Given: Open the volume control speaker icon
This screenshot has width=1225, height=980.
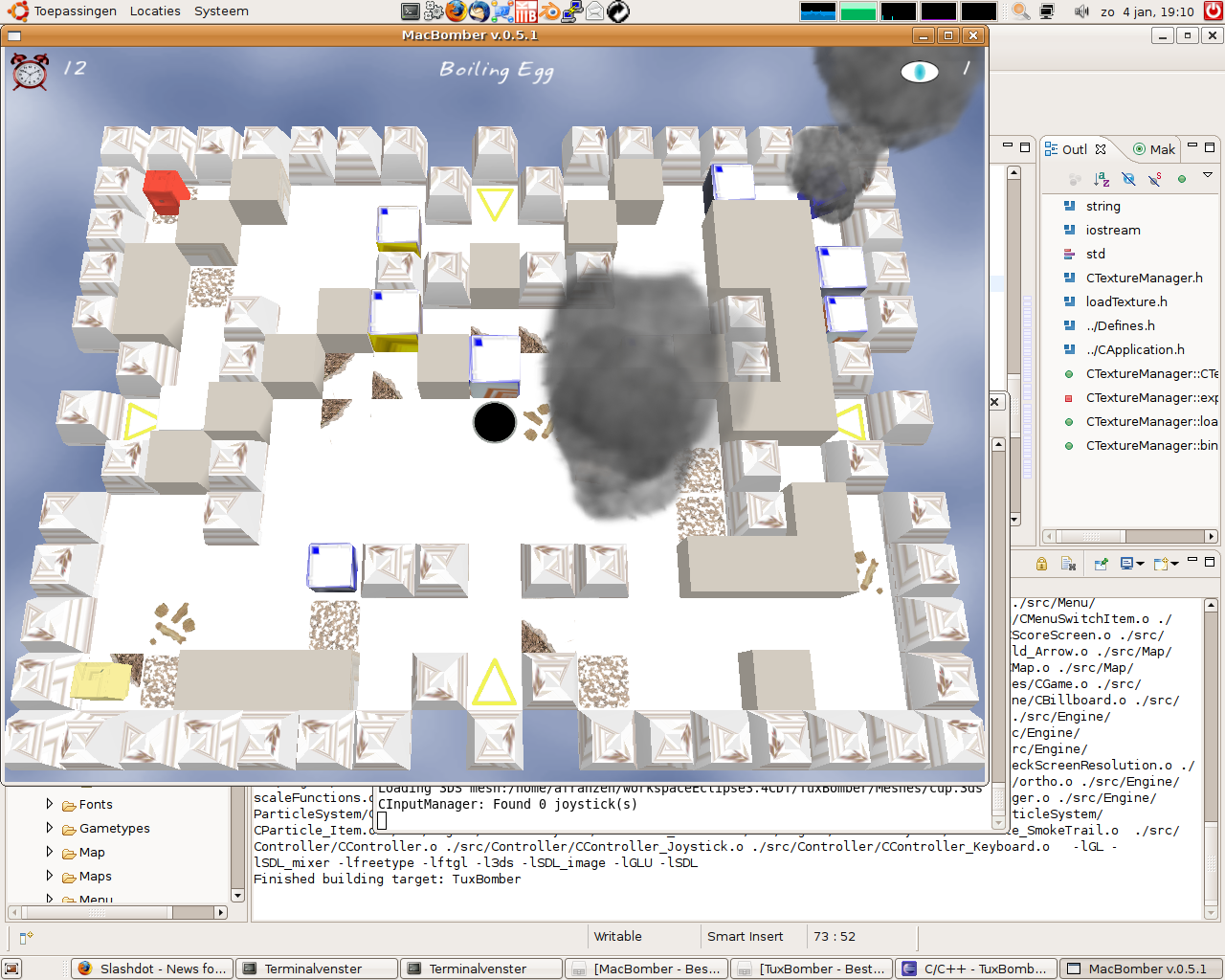Looking at the screenshot, I should click(x=1081, y=11).
